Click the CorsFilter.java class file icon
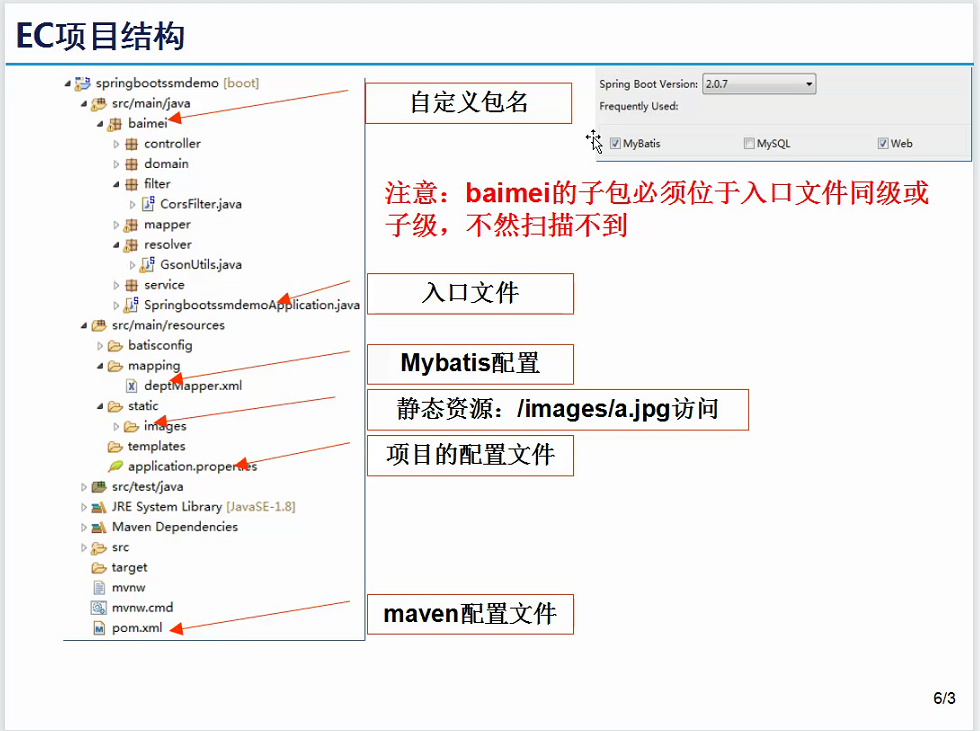The height and width of the screenshot is (731, 980). tap(148, 204)
